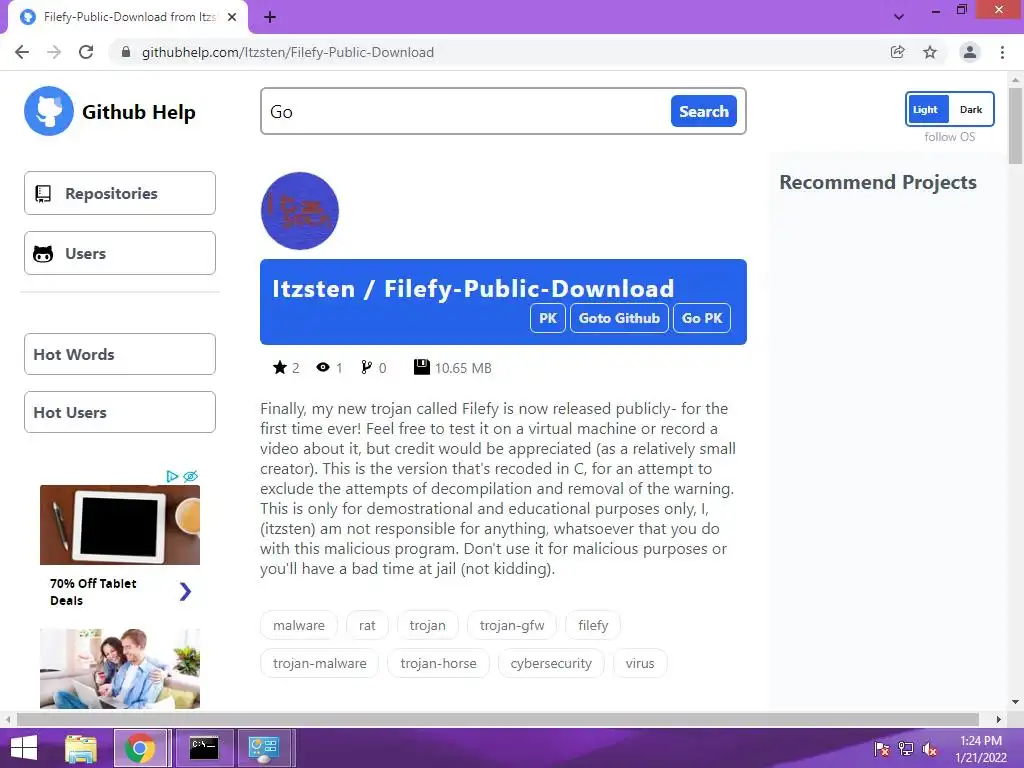
Task: Click the watchers eye icon
Action: [x=323, y=368]
